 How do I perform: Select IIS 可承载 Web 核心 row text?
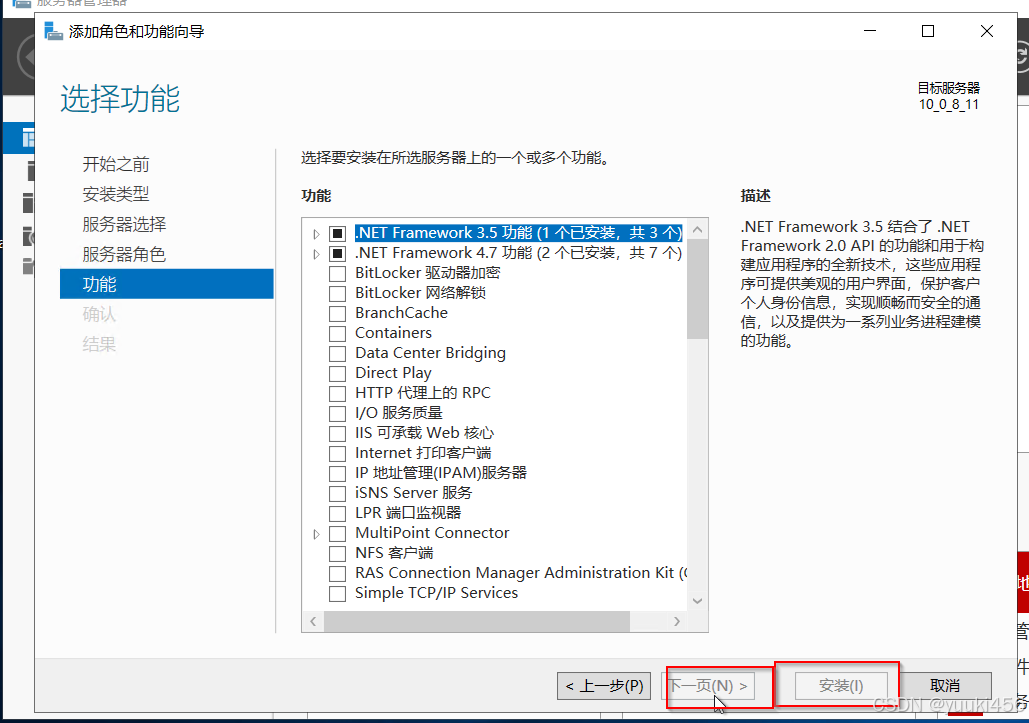424,433
